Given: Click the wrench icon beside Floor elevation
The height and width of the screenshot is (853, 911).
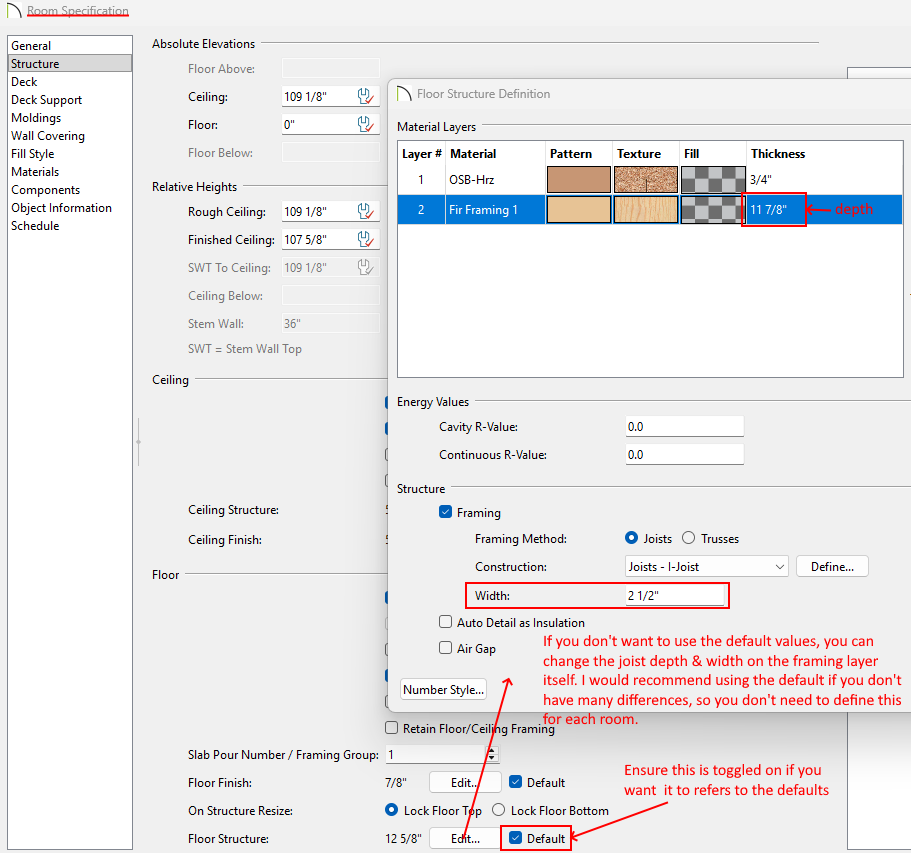Looking at the screenshot, I should coord(366,125).
